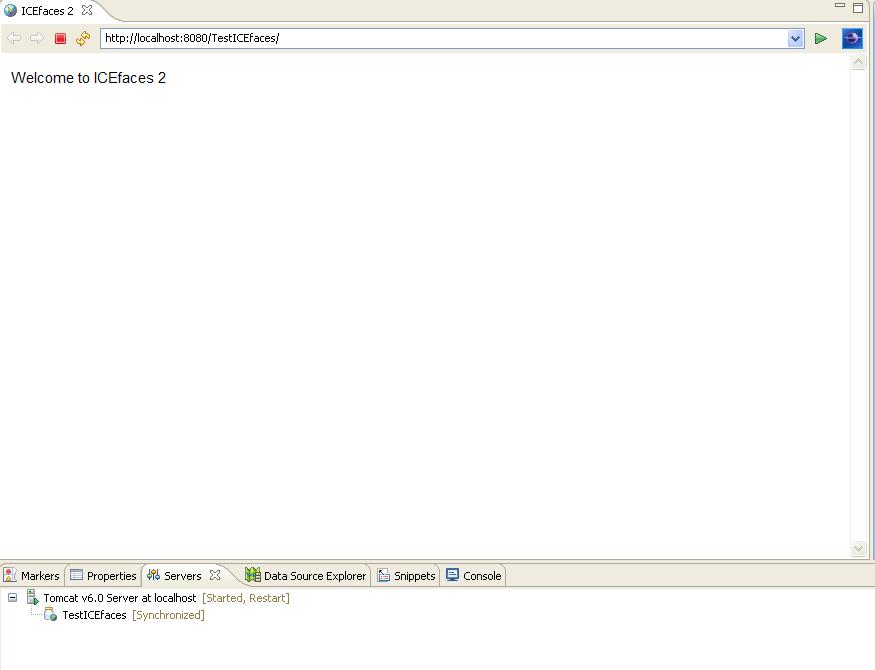The height and width of the screenshot is (670, 875).
Task: Open the URL history dropdown arrow
Action: tap(795, 38)
